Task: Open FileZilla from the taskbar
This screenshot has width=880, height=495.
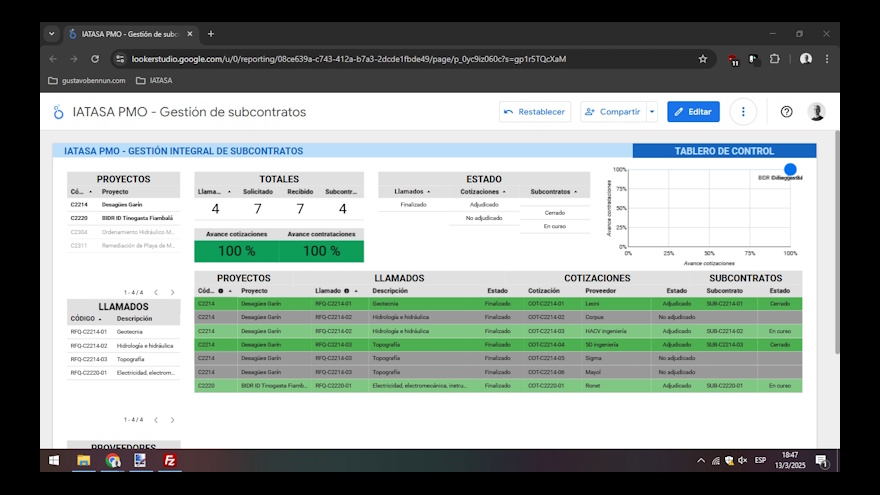Action: pos(170,461)
